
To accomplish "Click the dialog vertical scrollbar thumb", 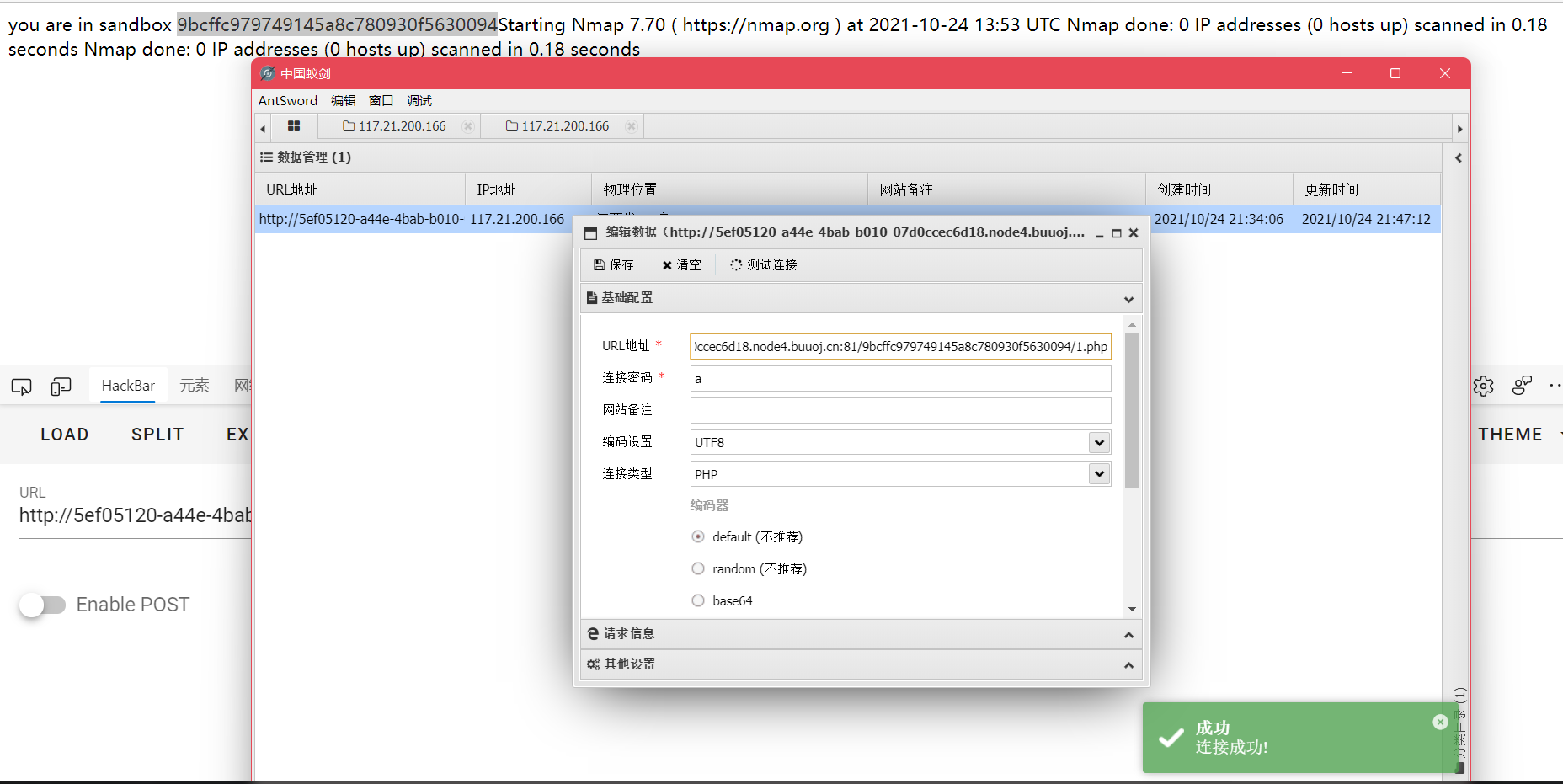I will pos(1132,410).
